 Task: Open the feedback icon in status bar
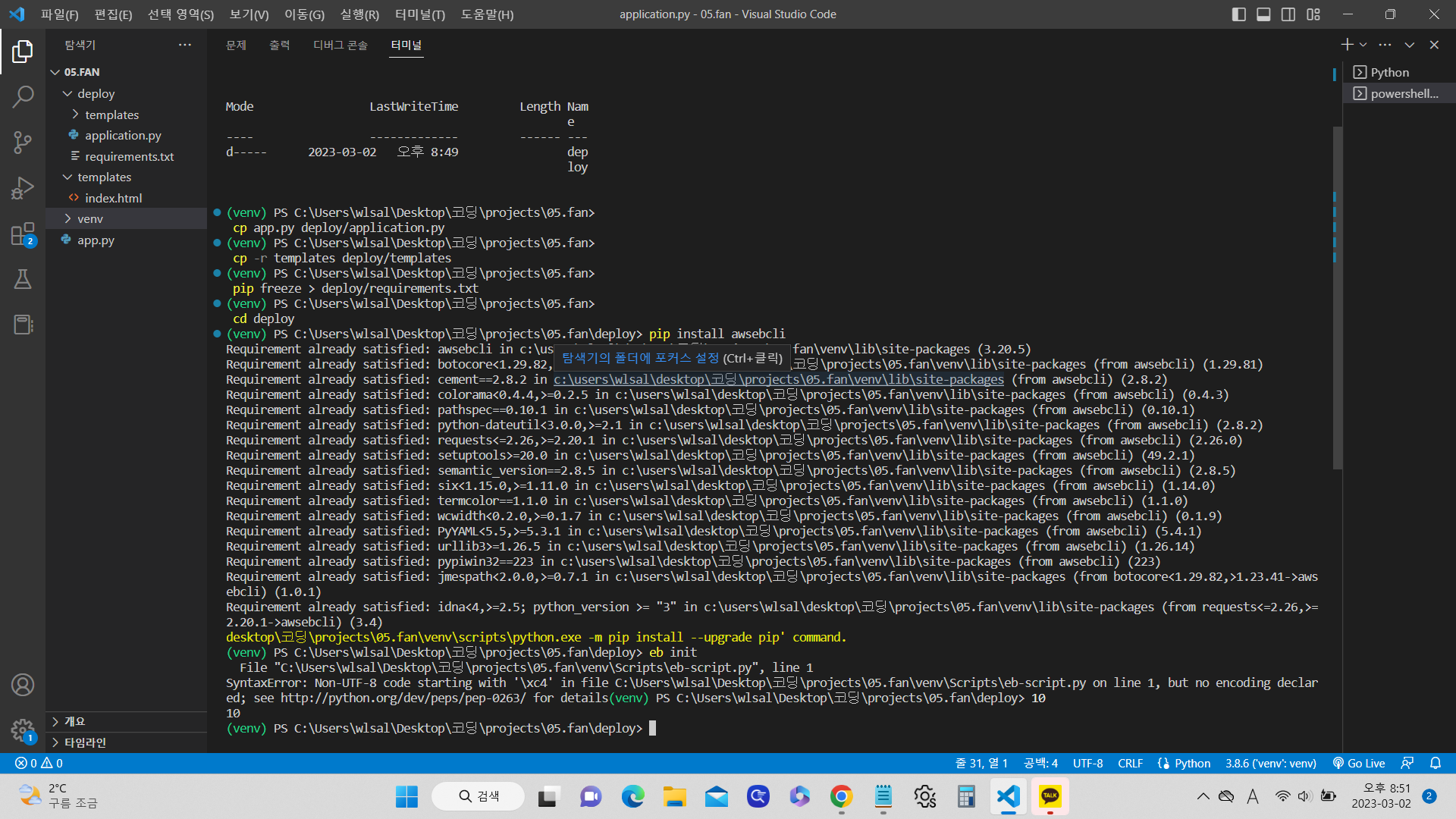(1407, 763)
